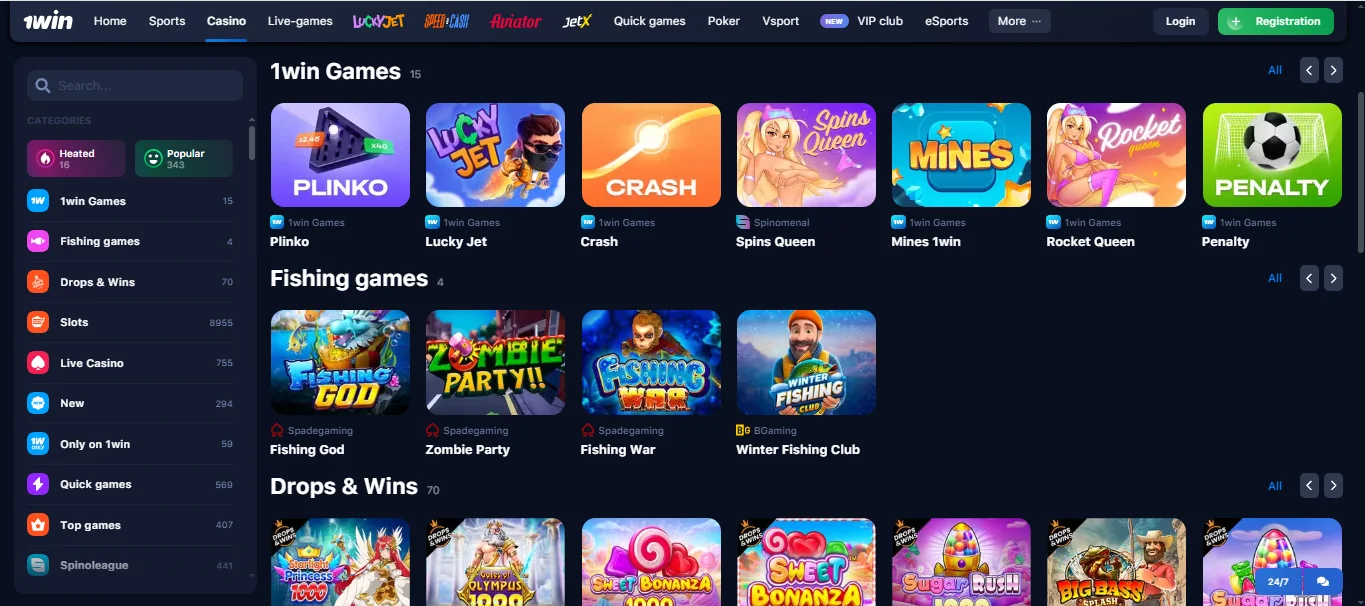Advance the Drops & Wins carousel forward
The image size is (1365, 606).
tap(1333, 486)
